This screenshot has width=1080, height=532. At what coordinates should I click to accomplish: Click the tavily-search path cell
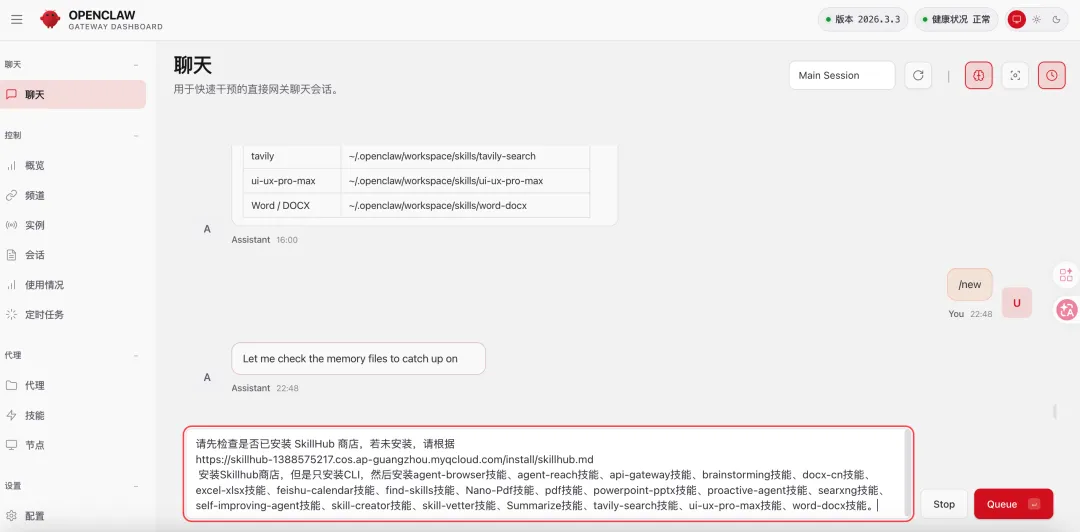pos(465,156)
